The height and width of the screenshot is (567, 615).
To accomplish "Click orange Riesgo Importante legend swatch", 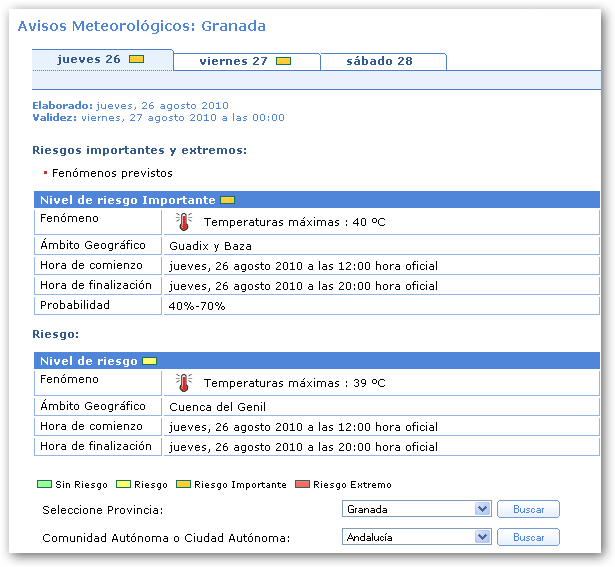I will 185,485.
